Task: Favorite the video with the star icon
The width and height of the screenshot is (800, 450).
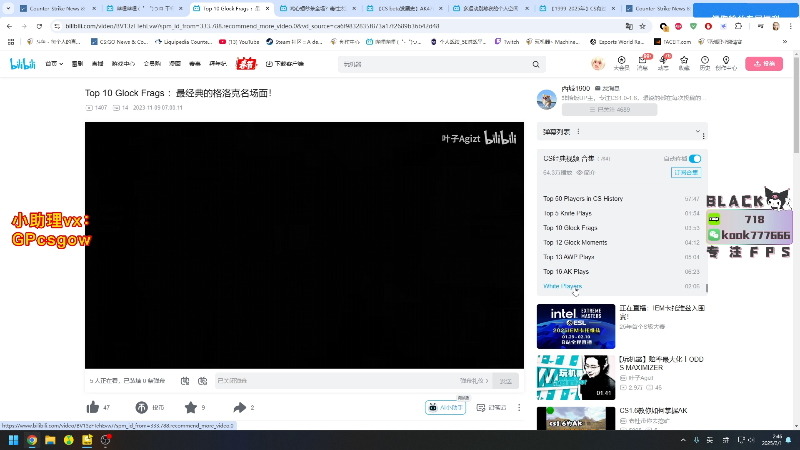Action: click(x=191, y=407)
